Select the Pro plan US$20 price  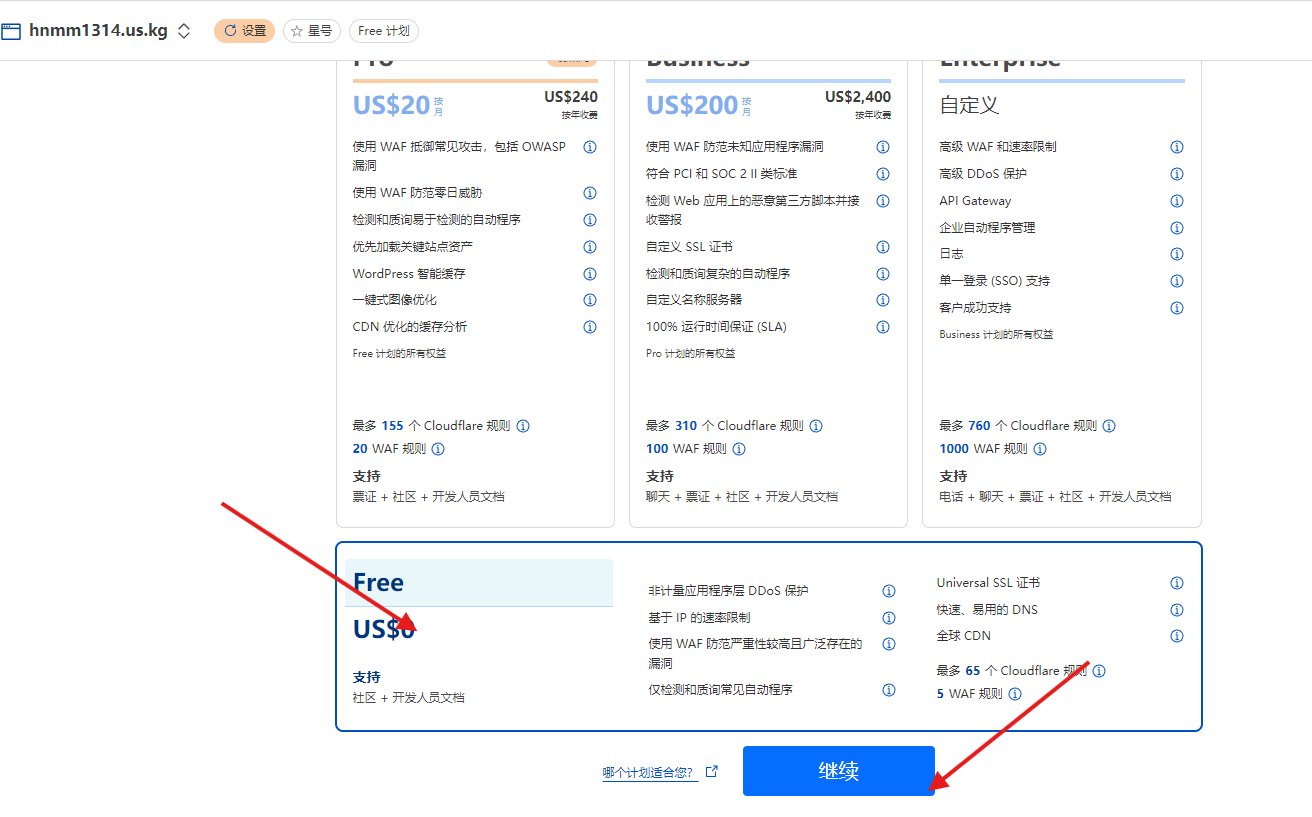(391, 105)
